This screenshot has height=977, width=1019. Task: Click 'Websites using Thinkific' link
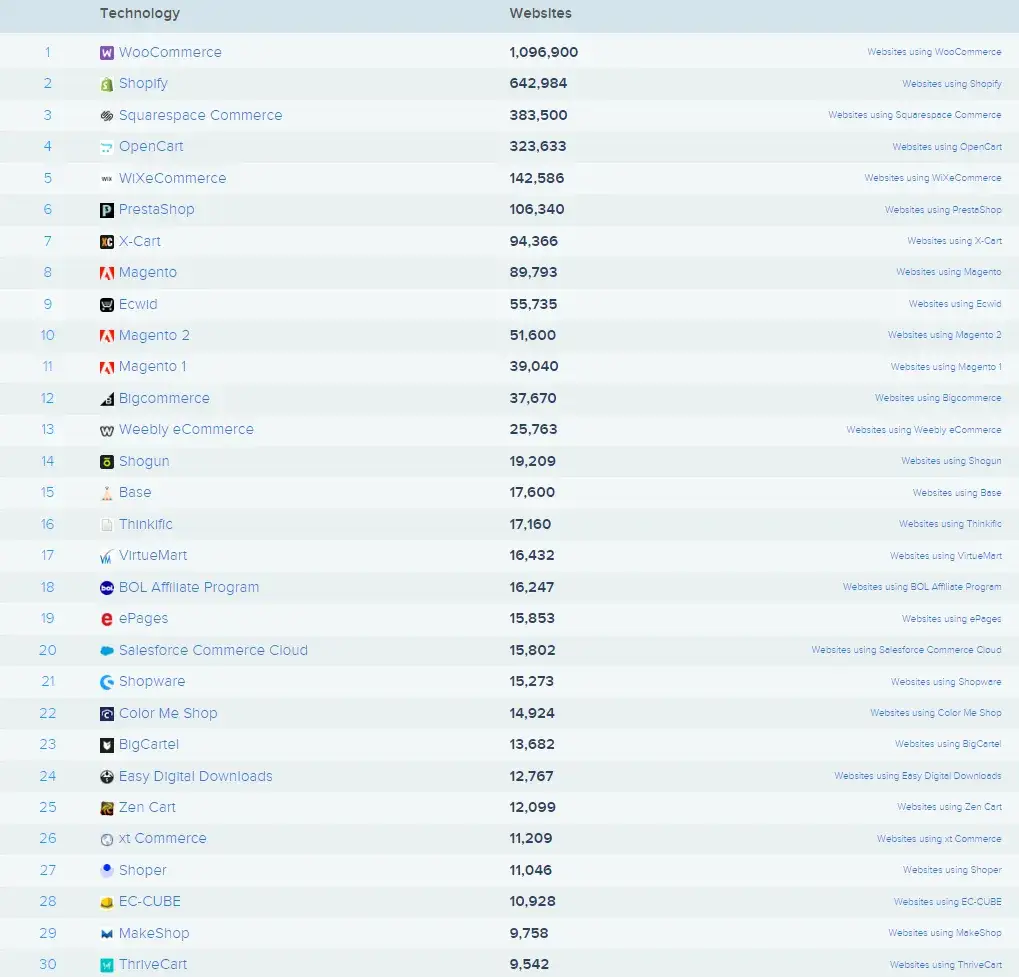pyautogui.click(x=950, y=524)
